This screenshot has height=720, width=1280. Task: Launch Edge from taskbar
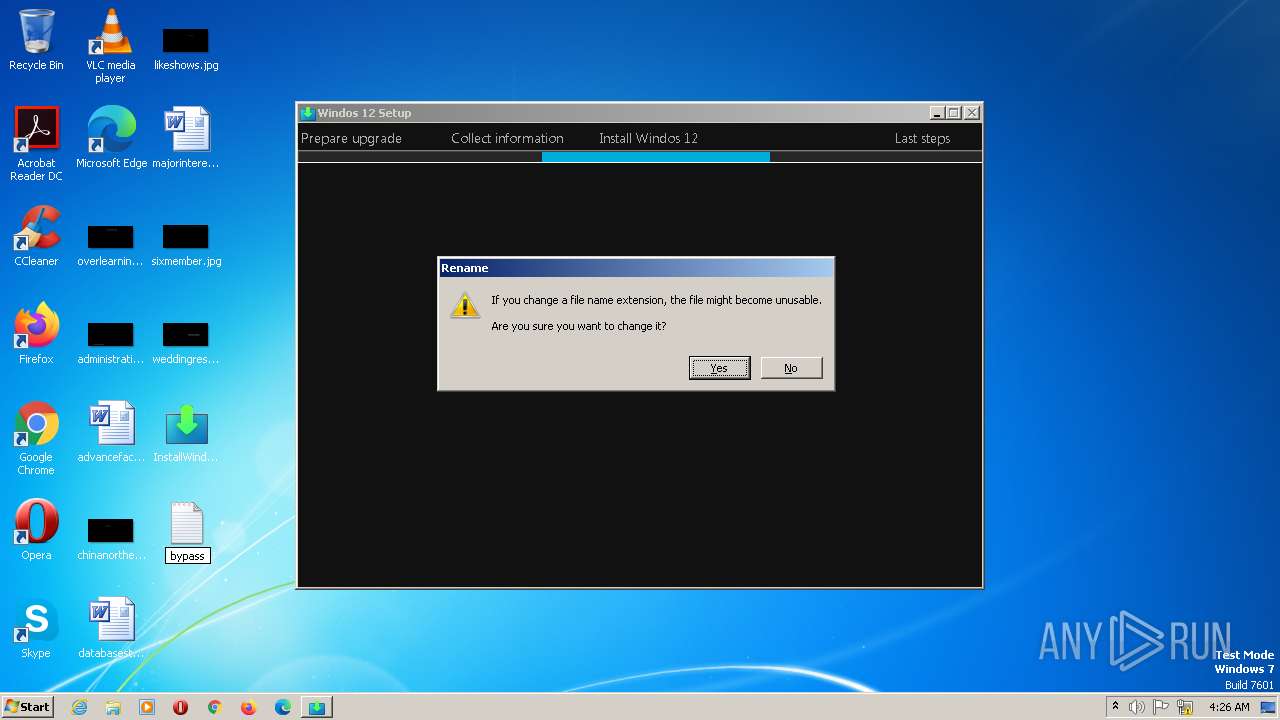tap(282, 707)
